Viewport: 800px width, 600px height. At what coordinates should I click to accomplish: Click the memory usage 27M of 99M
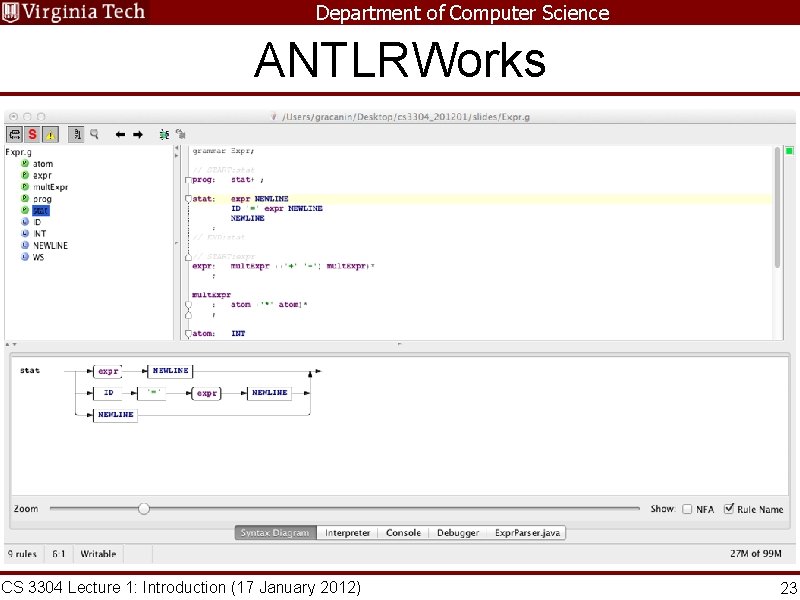(x=755, y=554)
